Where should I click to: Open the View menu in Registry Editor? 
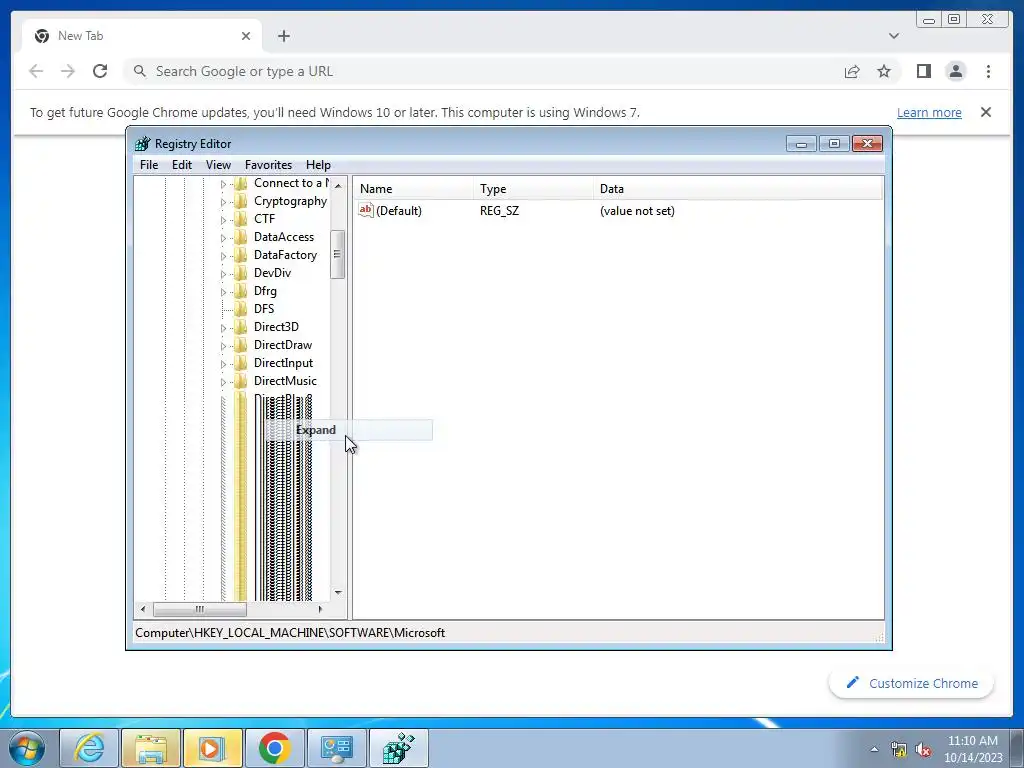(218, 165)
